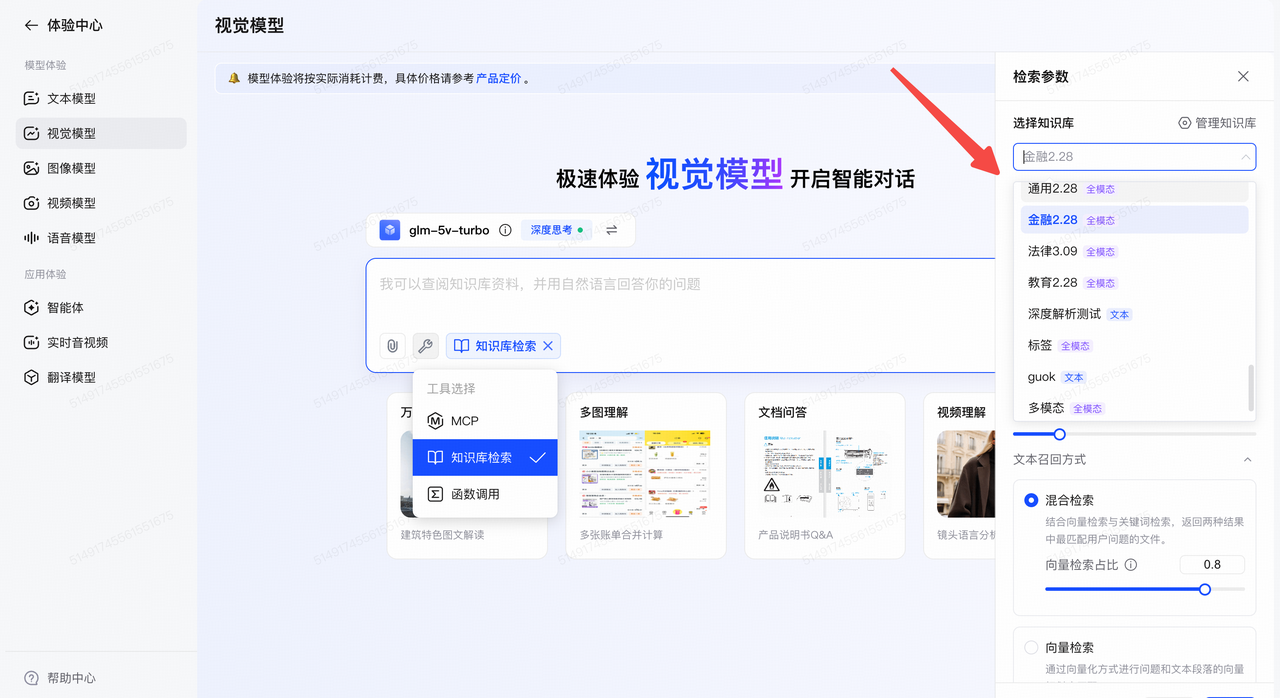Choose 法律3.09 from the knowledge base list
This screenshot has width=1280, height=698.
coord(1052,251)
